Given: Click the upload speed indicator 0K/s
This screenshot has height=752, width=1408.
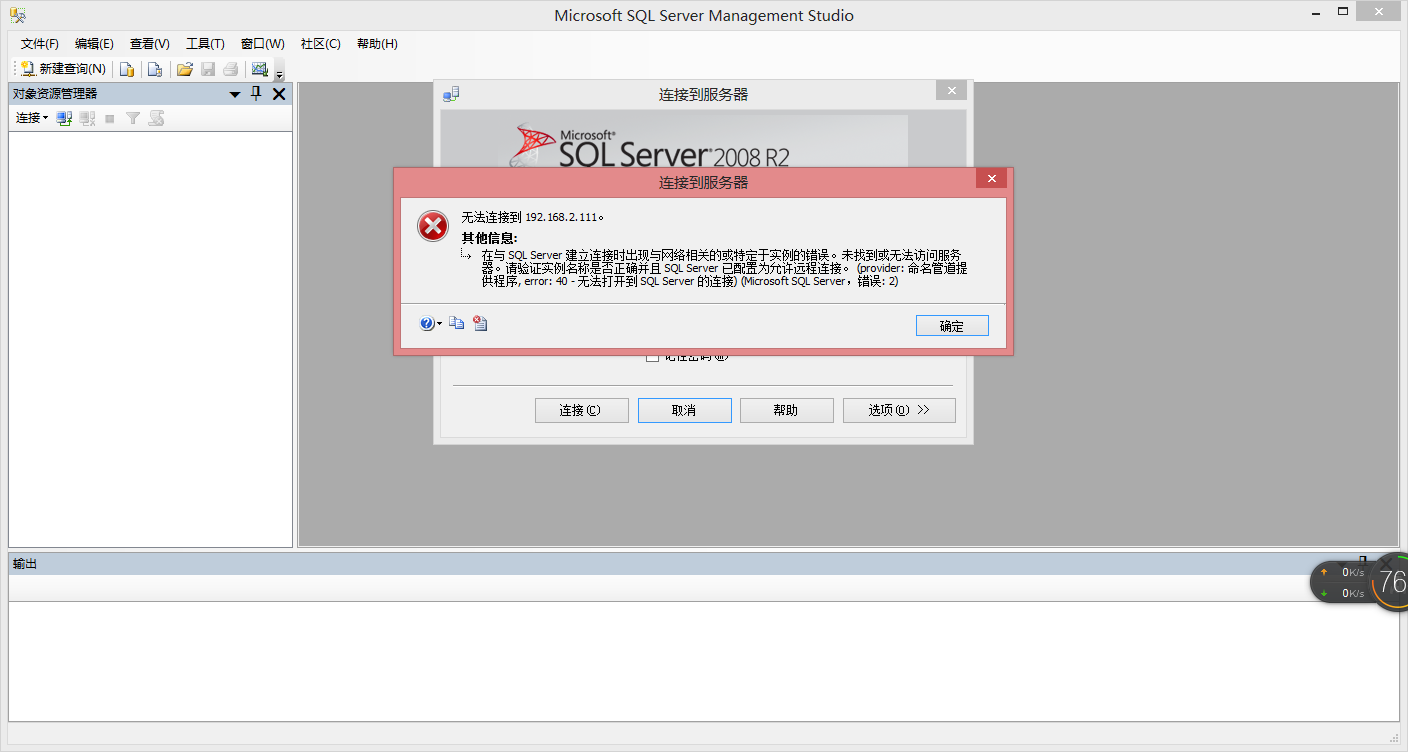Looking at the screenshot, I should pyautogui.click(x=1343, y=572).
